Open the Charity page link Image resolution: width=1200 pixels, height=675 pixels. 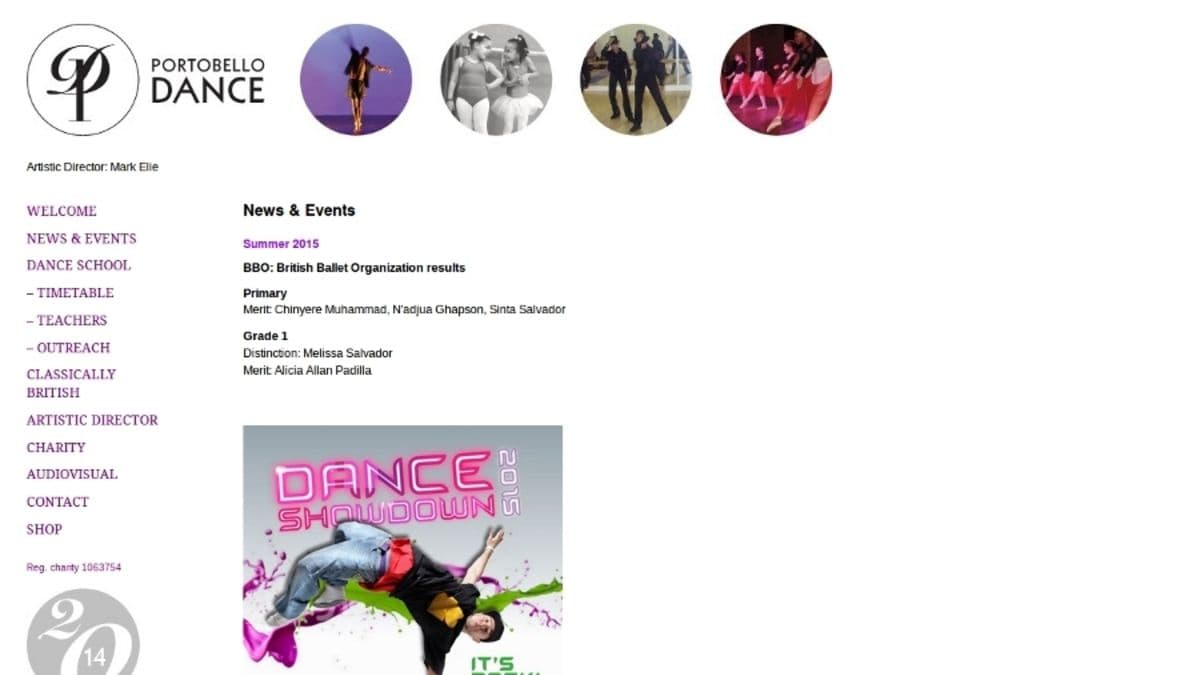point(56,447)
